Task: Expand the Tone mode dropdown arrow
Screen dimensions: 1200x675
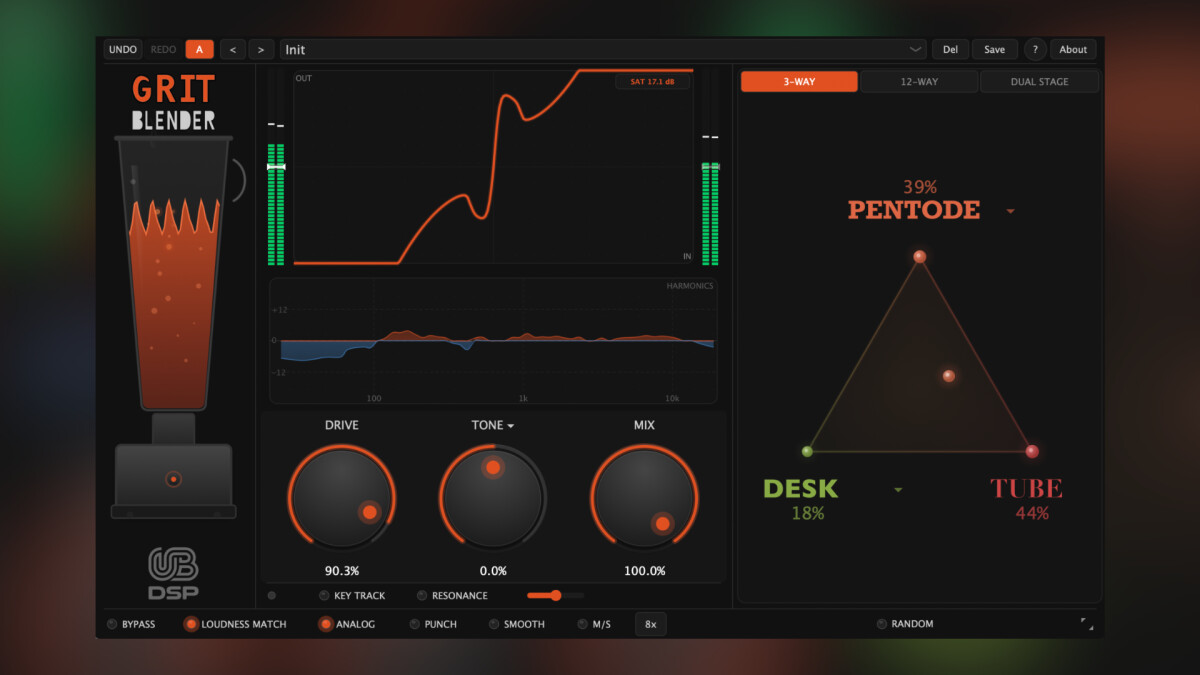Action: coord(511,426)
